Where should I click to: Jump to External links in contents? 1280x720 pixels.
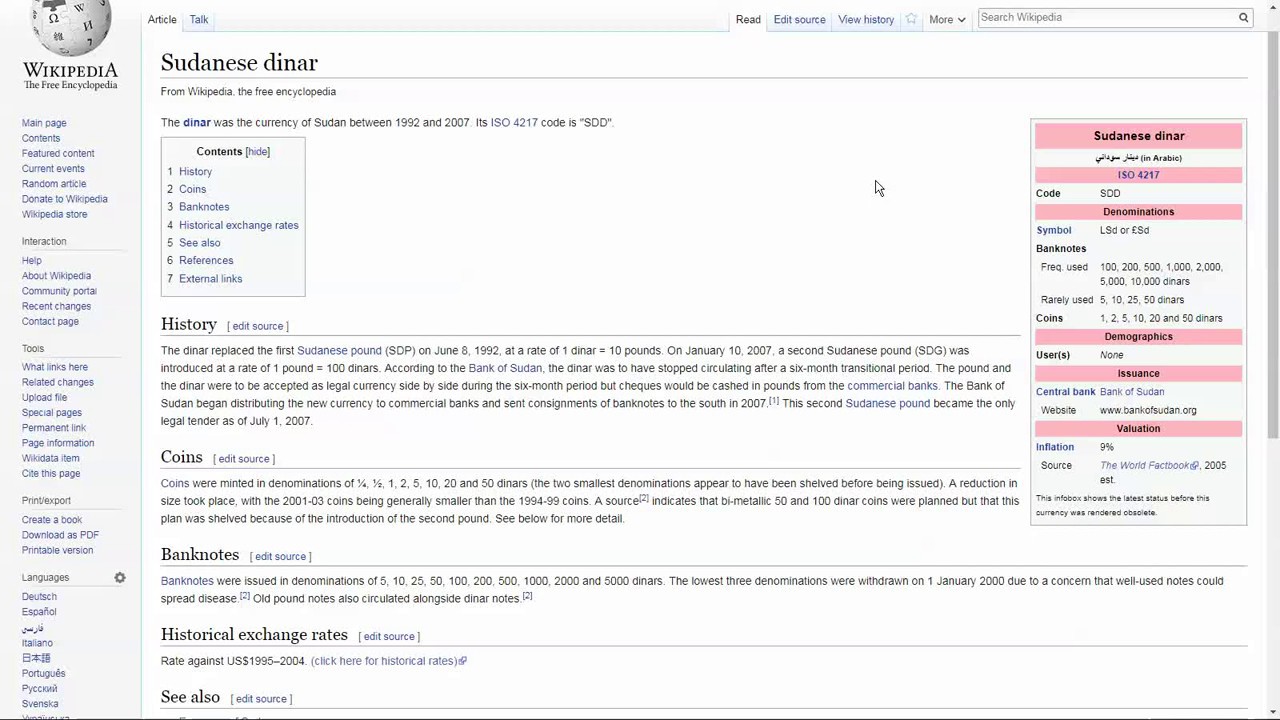click(211, 279)
